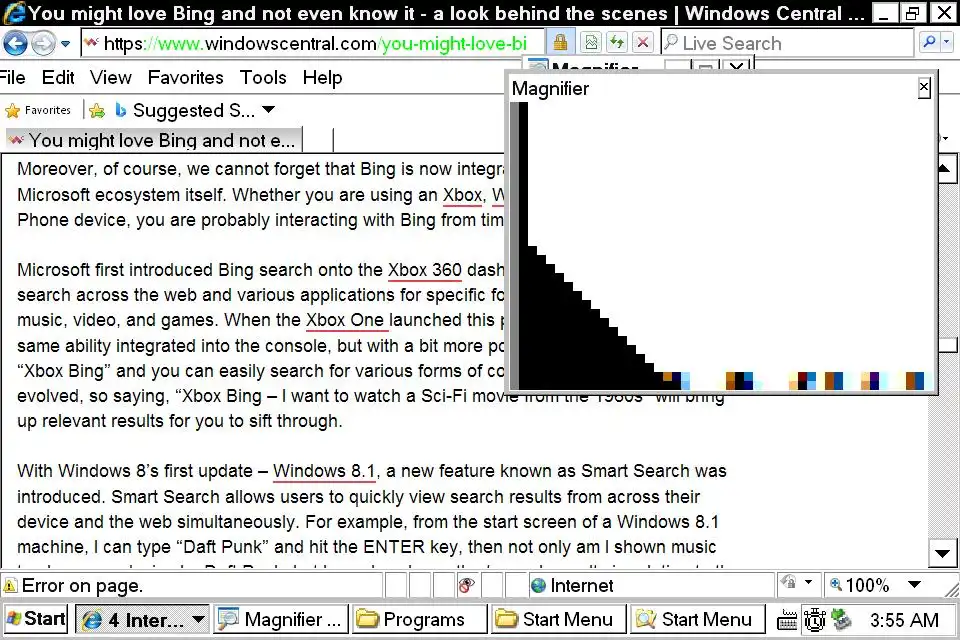Open the security zone dropdown arrow
Viewport: 960px width, 640px height.
[x=808, y=582]
